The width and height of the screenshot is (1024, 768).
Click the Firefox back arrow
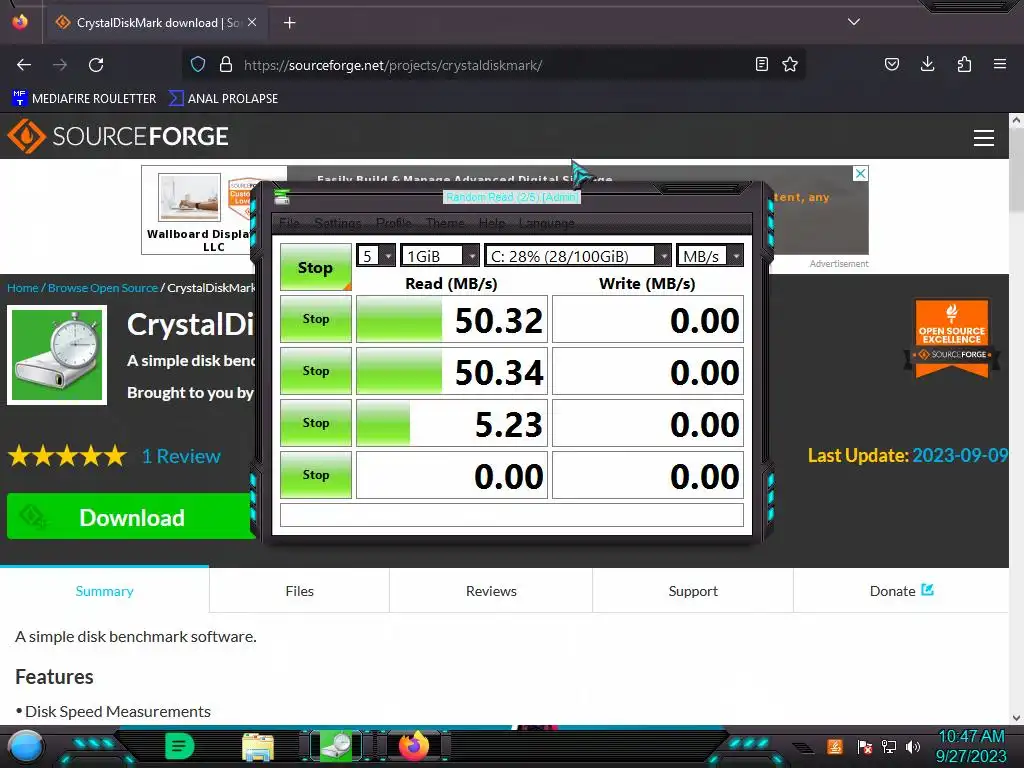click(x=24, y=65)
